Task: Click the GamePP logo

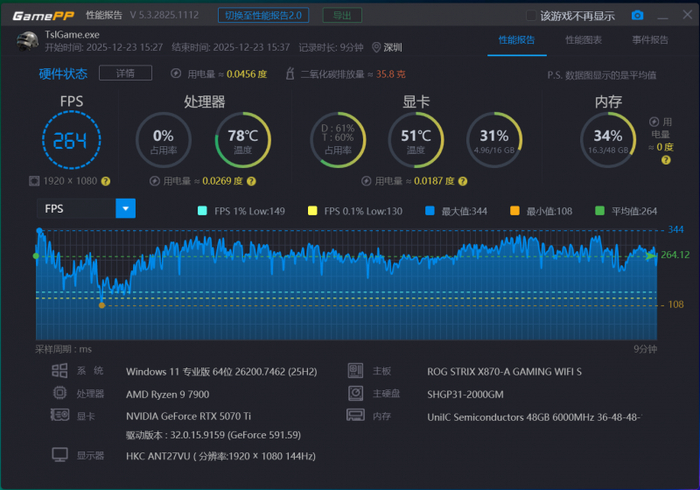Action: (43, 16)
